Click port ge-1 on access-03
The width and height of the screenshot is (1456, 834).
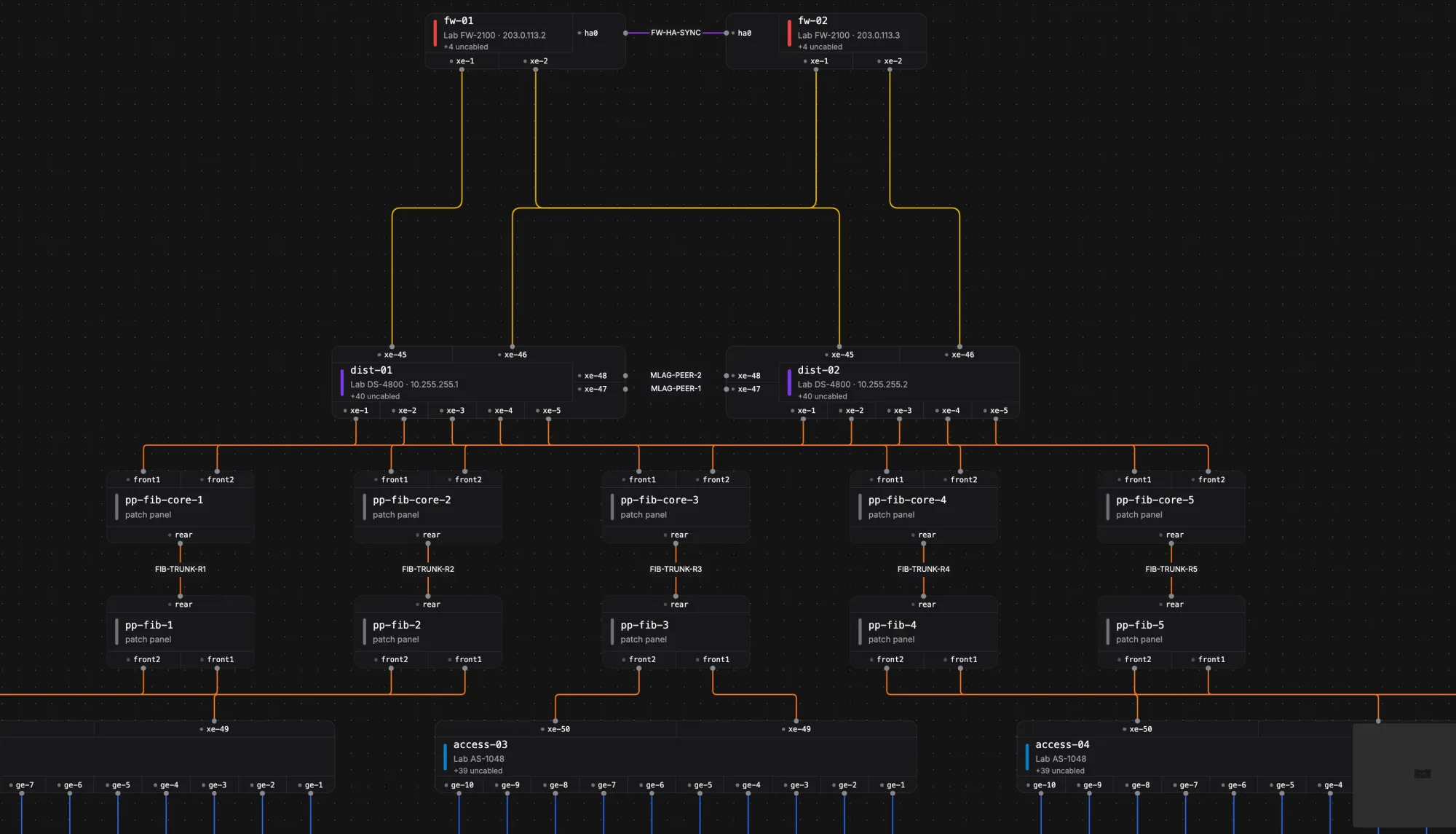pyautogui.click(x=893, y=785)
